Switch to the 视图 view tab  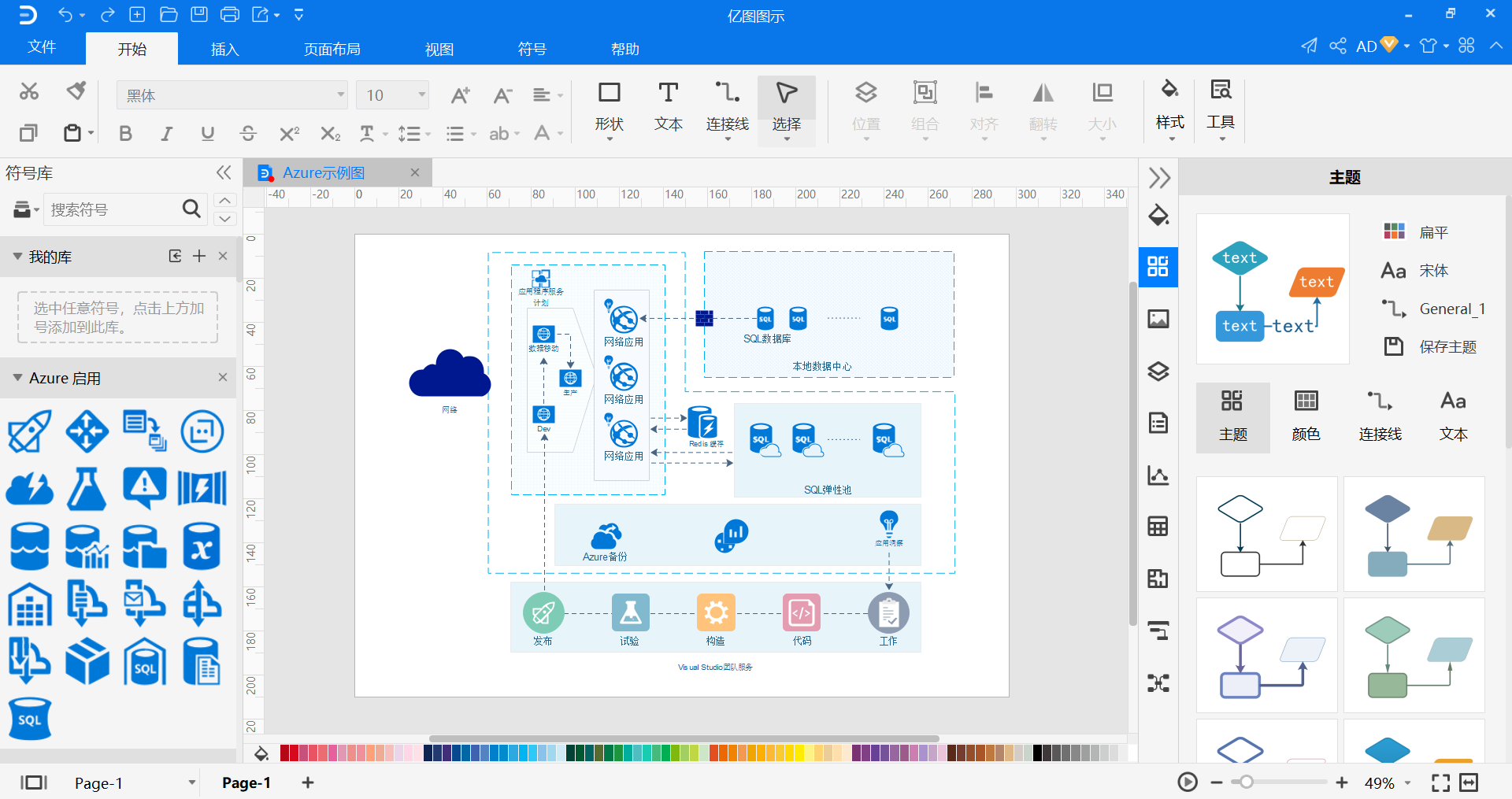pyautogui.click(x=439, y=49)
